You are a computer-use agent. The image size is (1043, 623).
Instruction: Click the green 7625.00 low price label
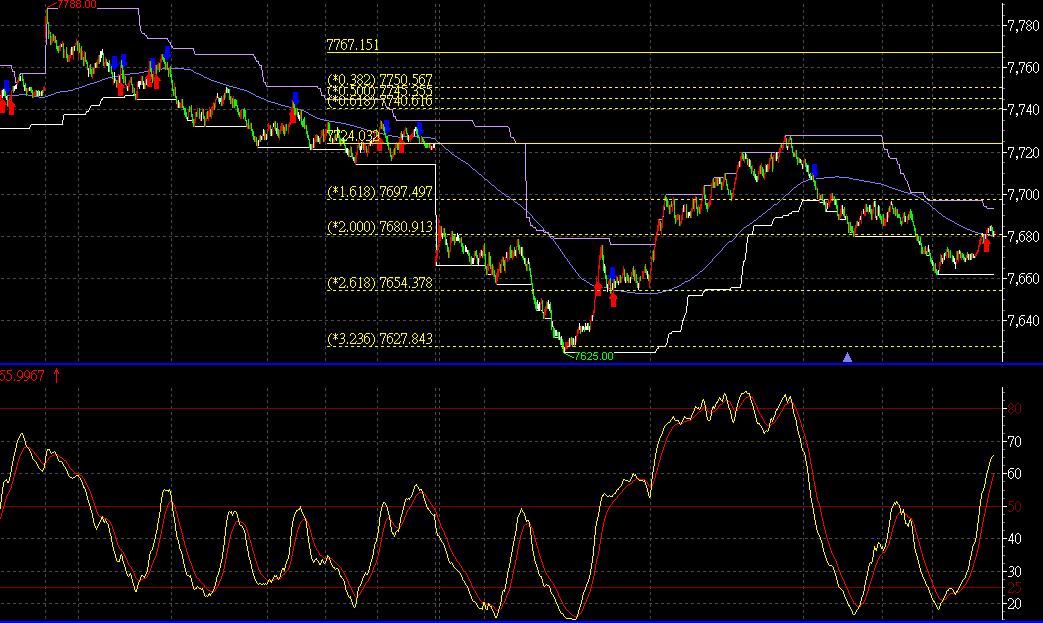point(593,356)
